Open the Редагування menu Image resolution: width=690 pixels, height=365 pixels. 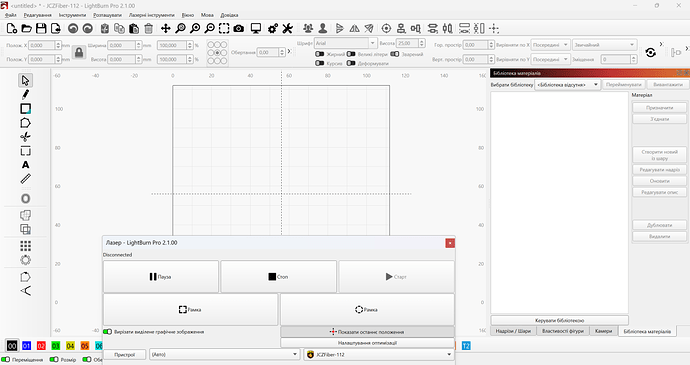click(x=38, y=15)
